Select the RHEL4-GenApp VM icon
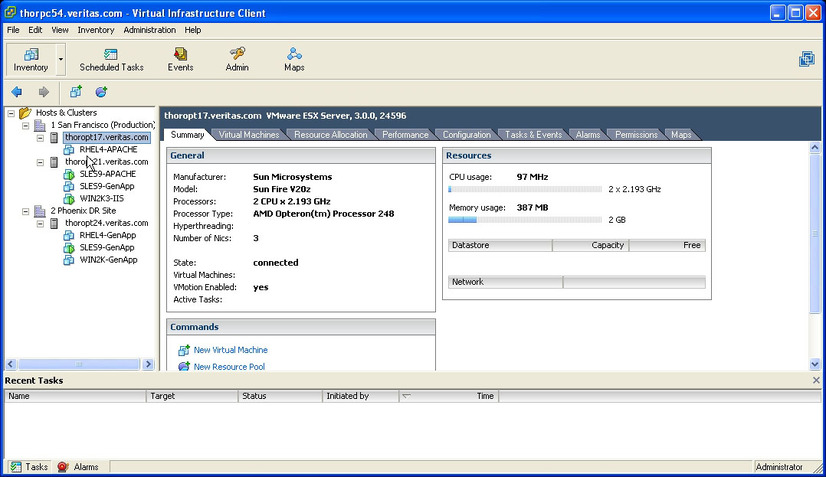This screenshot has height=477, width=826. pos(68,235)
